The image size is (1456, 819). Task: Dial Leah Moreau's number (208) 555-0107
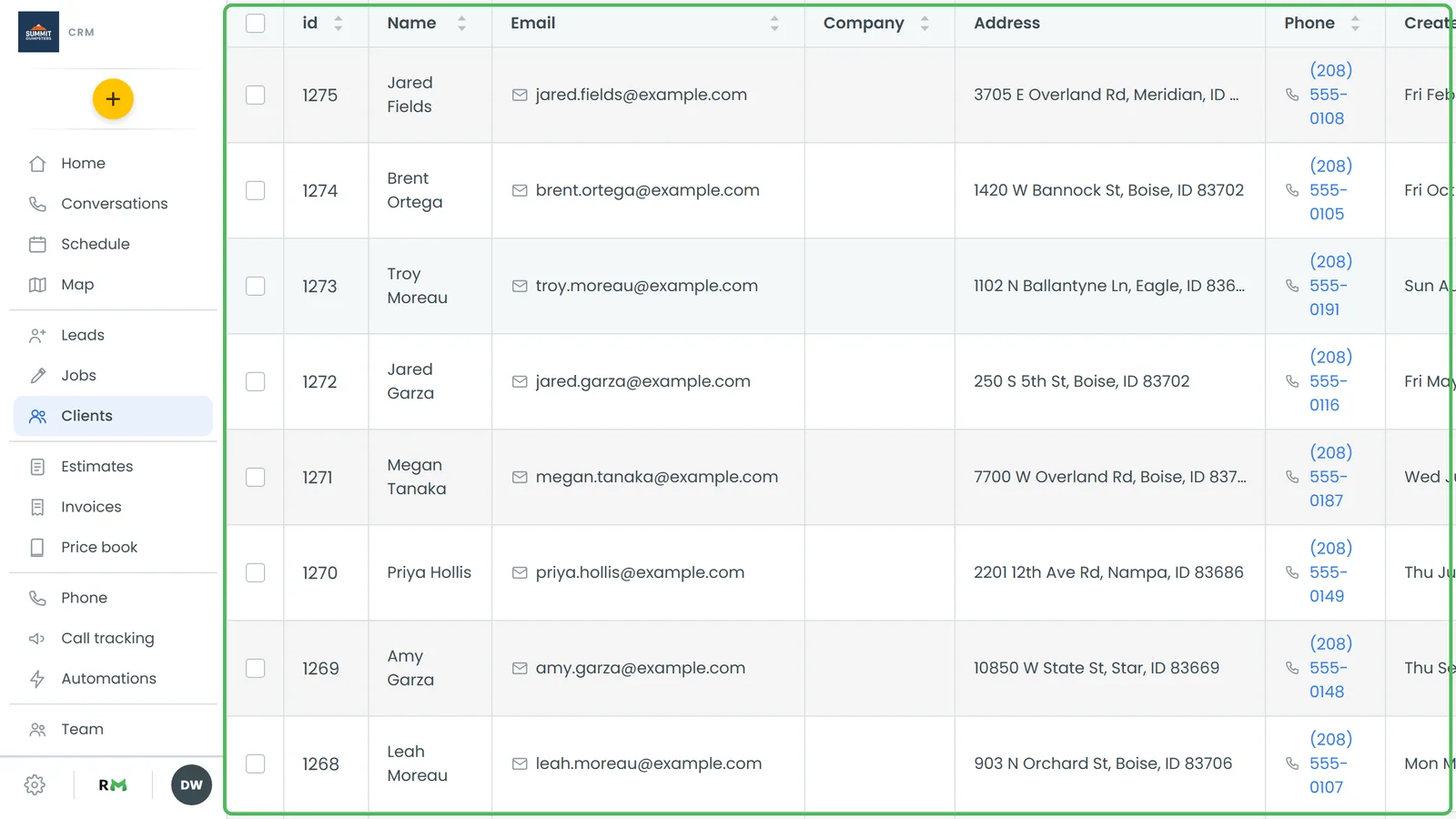(x=1330, y=763)
